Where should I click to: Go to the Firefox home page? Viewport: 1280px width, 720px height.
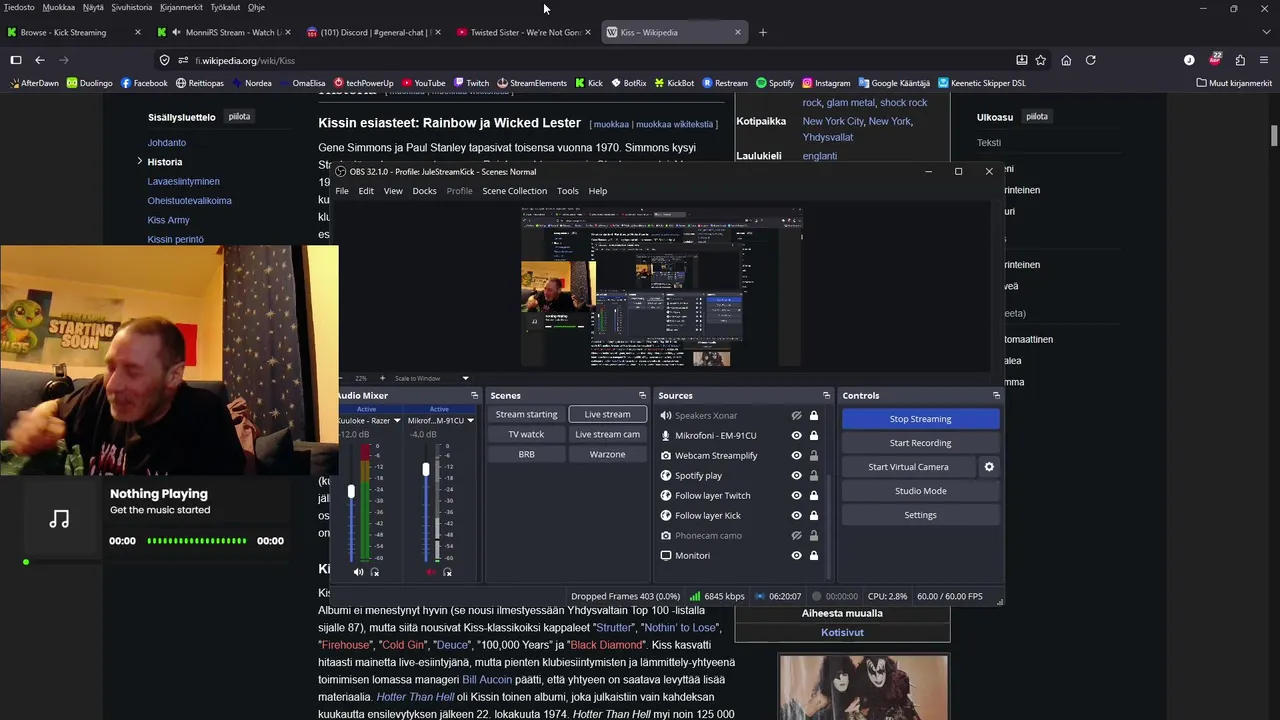1066,60
